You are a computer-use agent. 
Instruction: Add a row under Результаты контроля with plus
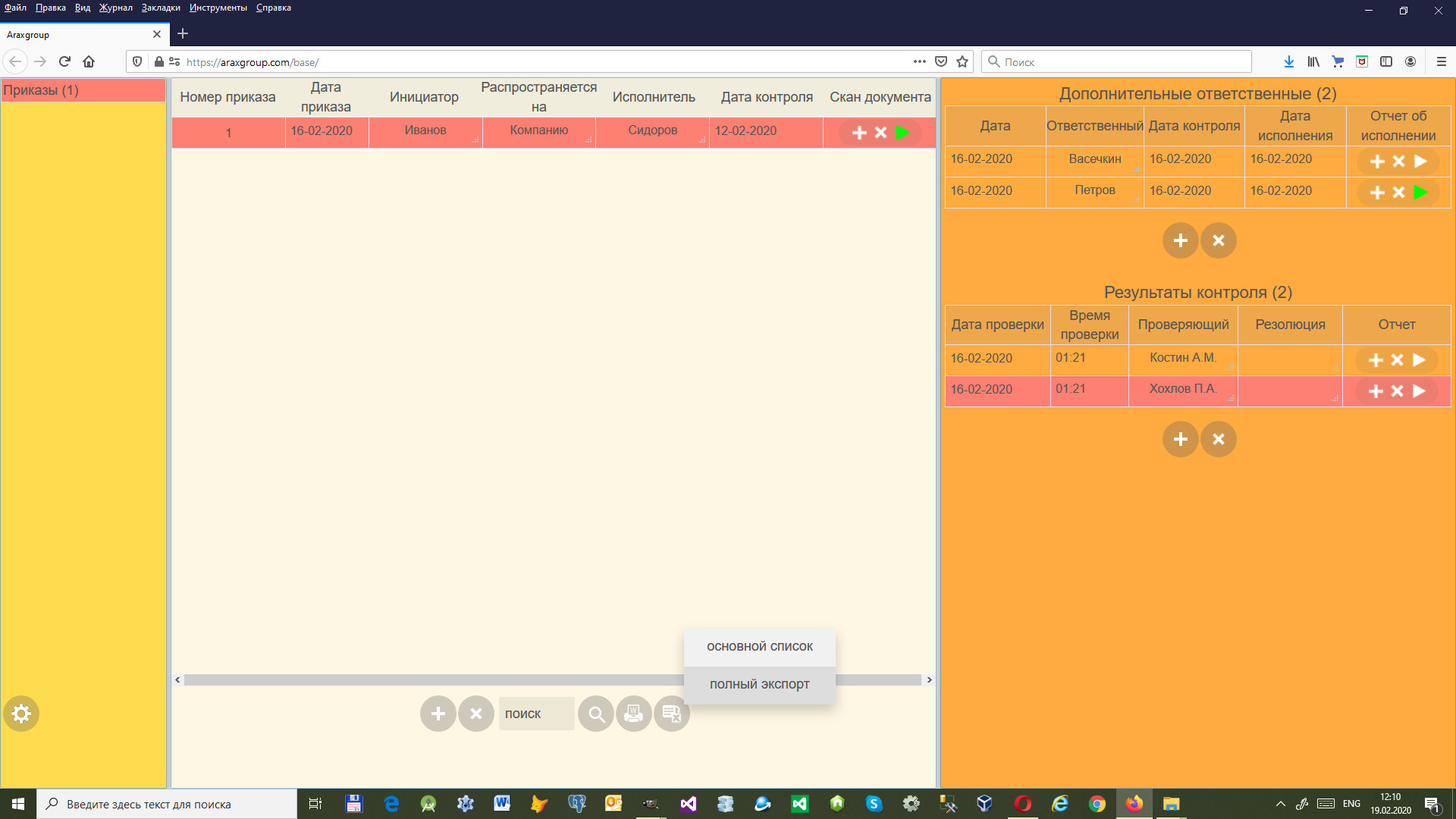(1180, 439)
